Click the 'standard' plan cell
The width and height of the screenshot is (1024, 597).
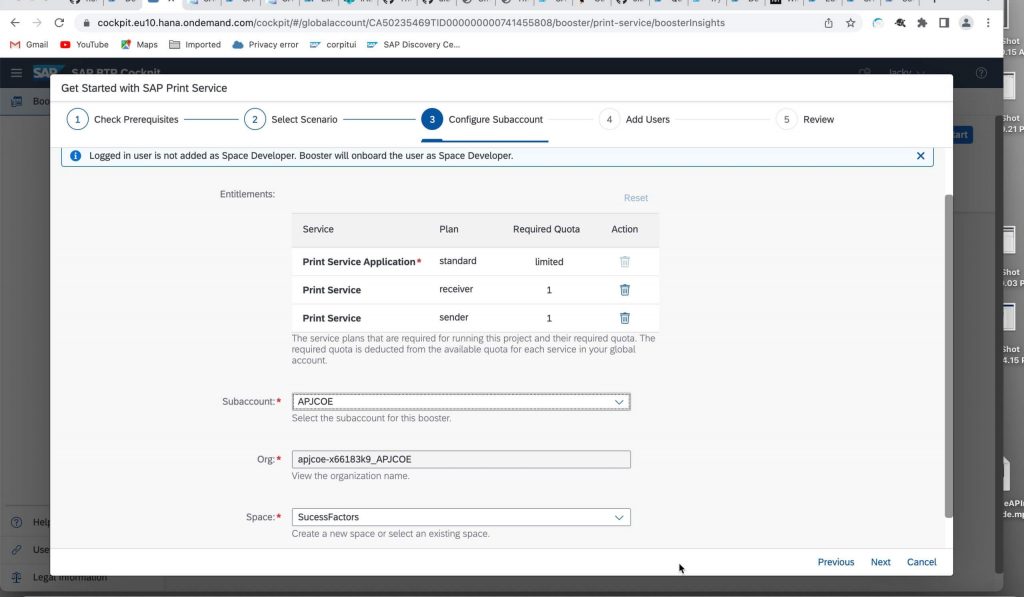tap(458, 261)
